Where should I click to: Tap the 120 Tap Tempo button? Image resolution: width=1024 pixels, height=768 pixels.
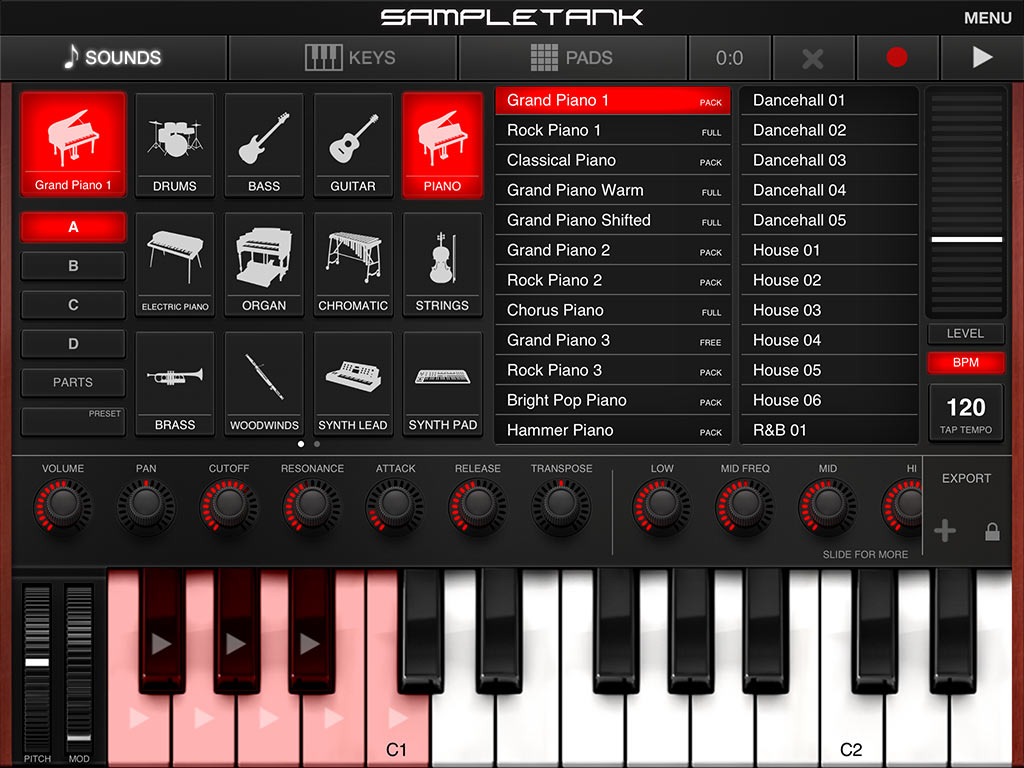tap(965, 412)
